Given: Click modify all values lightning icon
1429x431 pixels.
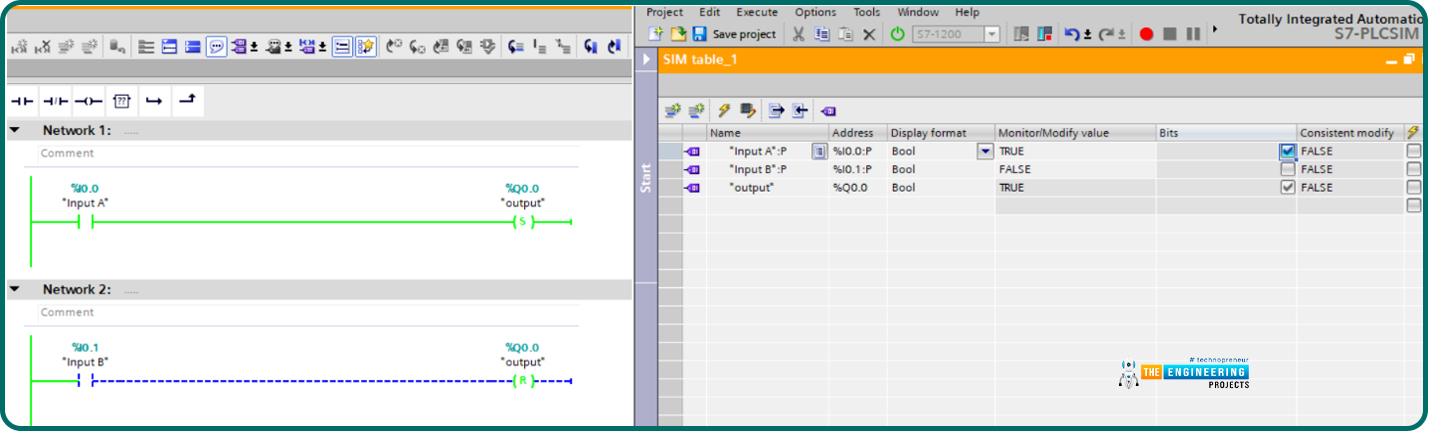Looking at the screenshot, I should (724, 110).
